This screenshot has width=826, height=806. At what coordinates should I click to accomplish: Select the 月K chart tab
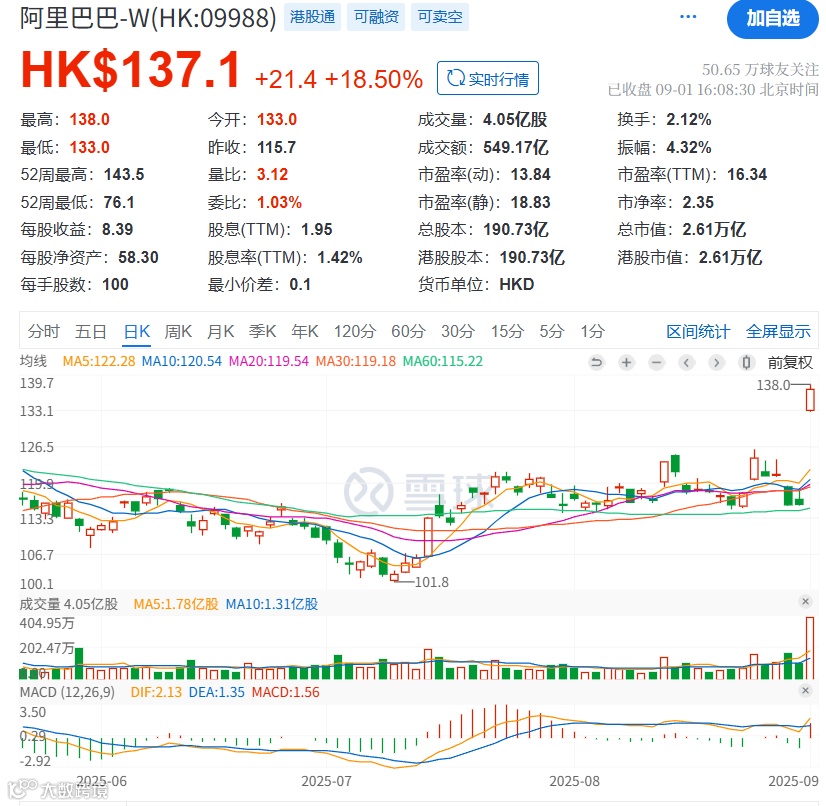click(x=220, y=331)
